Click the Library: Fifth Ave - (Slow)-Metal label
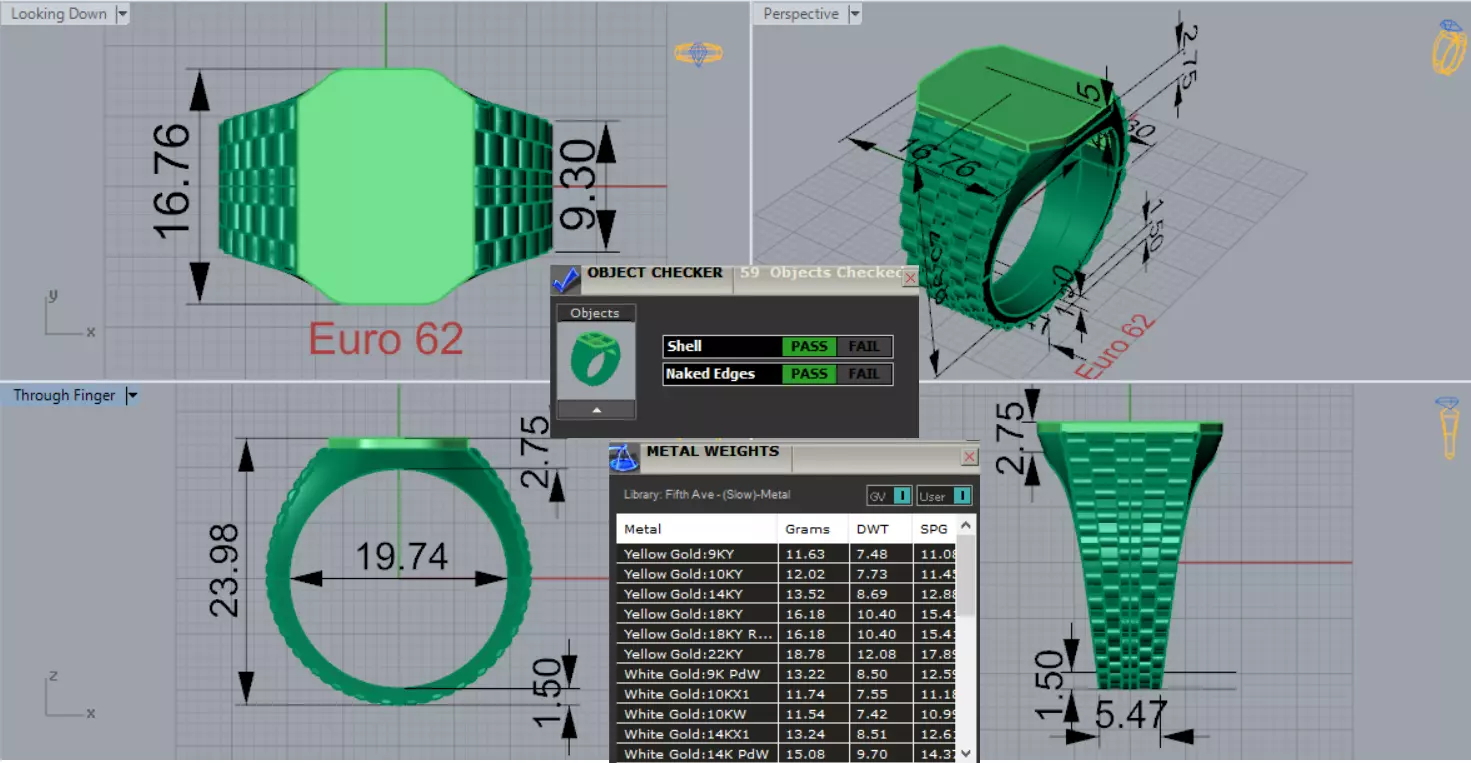The height and width of the screenshot is (763, 1471). pyautogui.click(x=706, y=495)
